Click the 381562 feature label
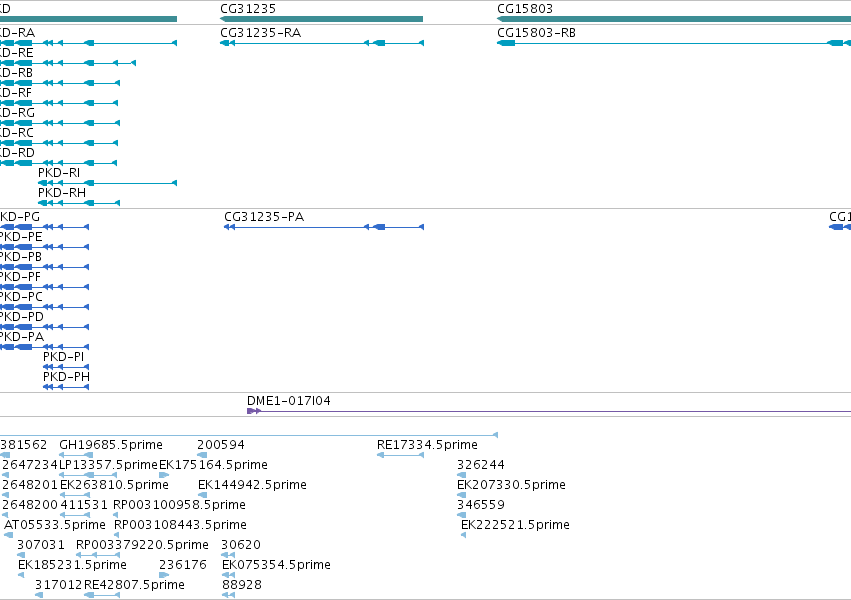This screenshot has height=600, width=851. (24, 445)
